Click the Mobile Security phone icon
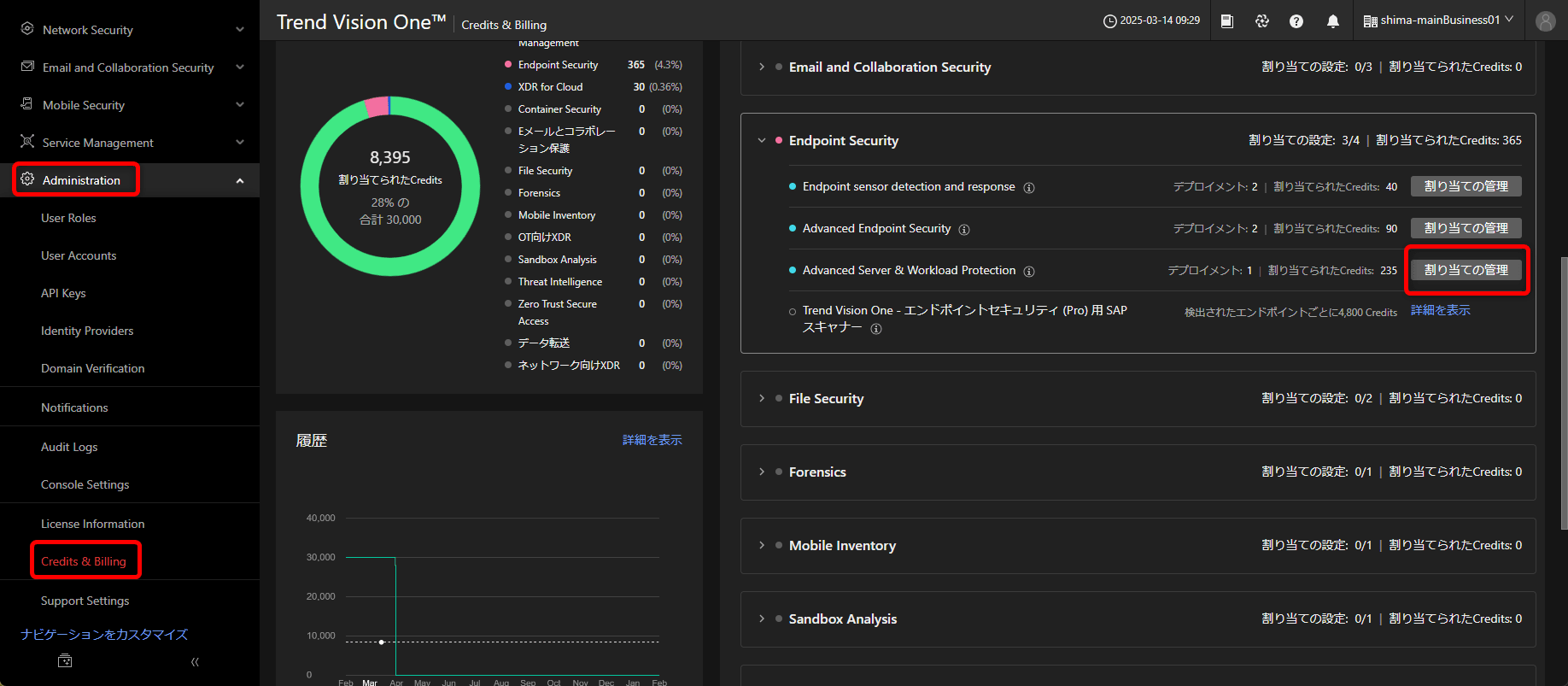 pyautogui.click(x=27, y=104)
